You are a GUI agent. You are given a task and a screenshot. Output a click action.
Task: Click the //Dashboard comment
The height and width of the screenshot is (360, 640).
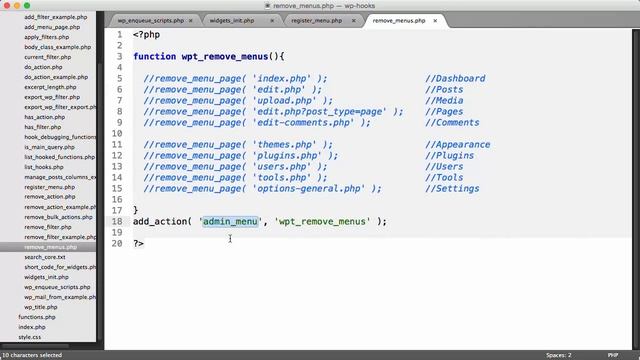tap(455, 78)
